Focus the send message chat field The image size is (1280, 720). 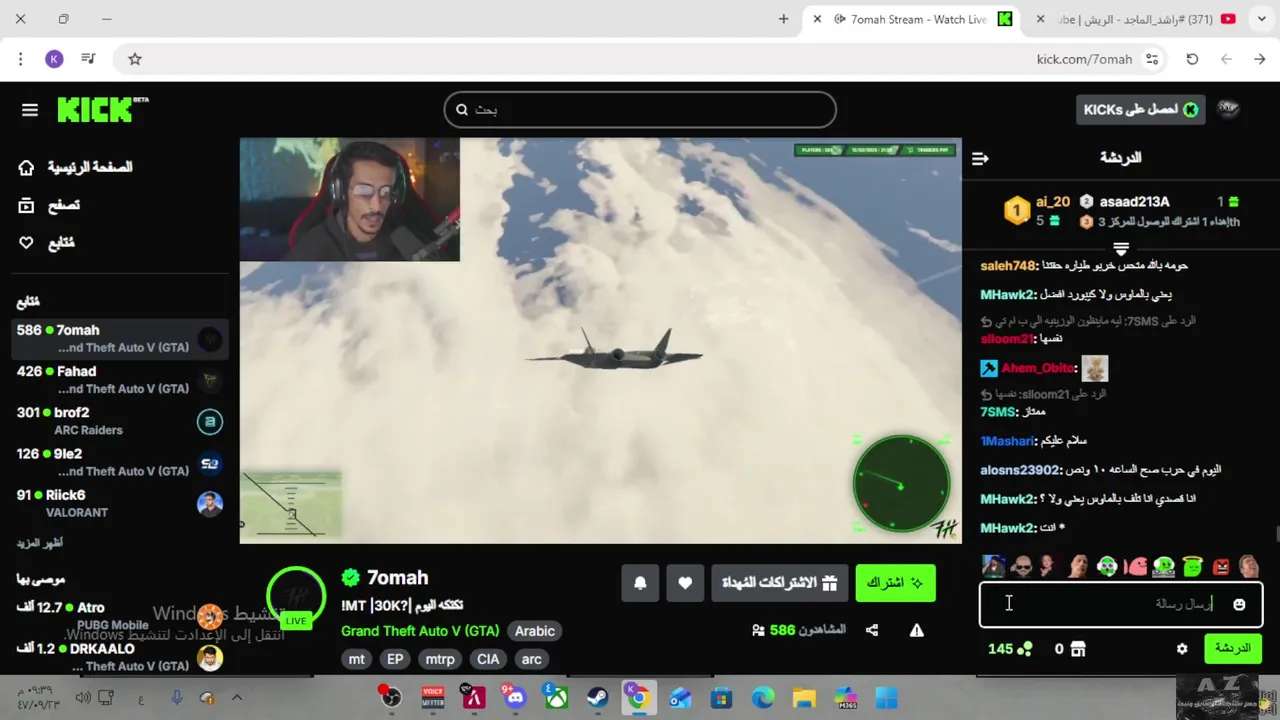1120,604
